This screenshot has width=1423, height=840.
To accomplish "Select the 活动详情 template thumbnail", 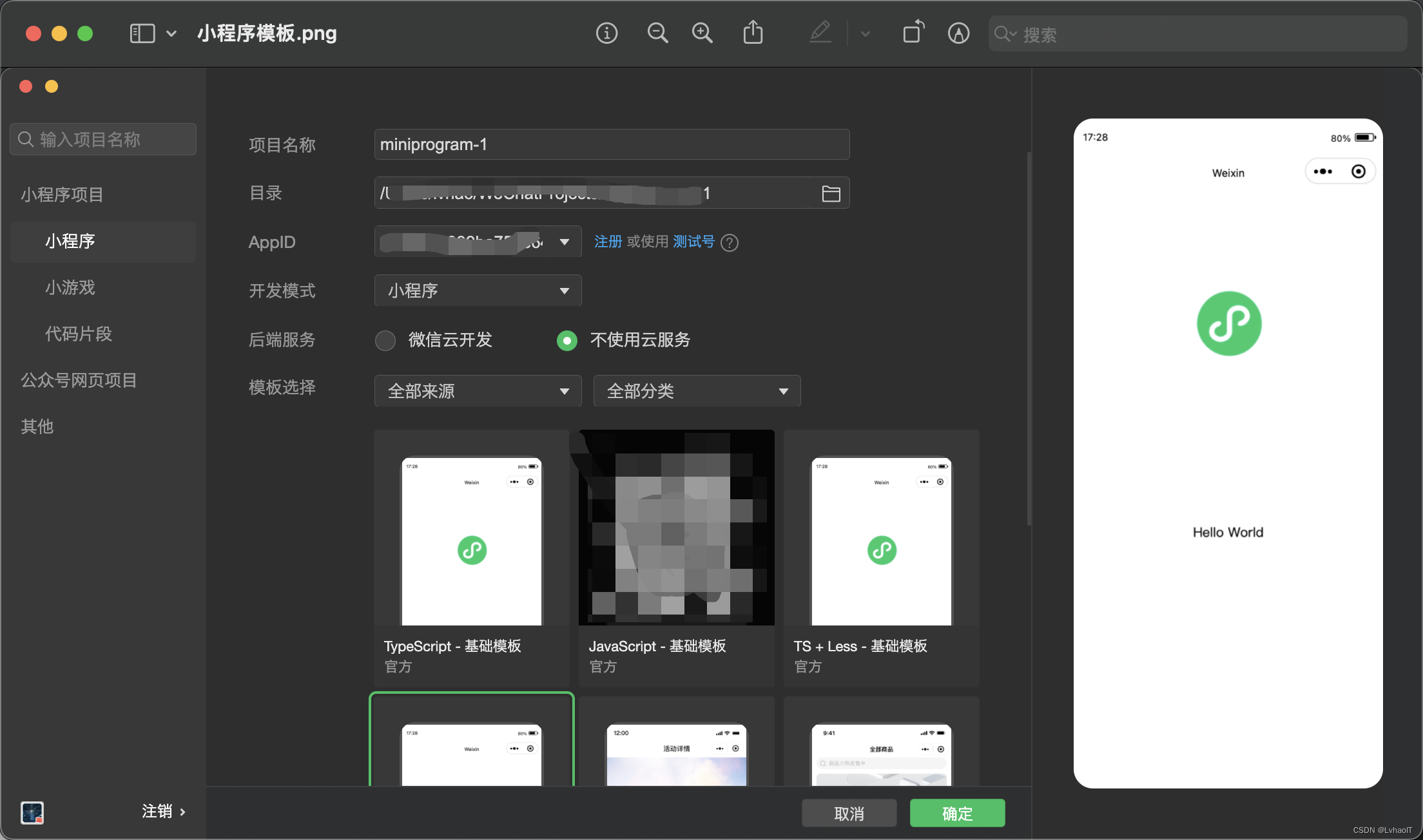I will [676, 741].
